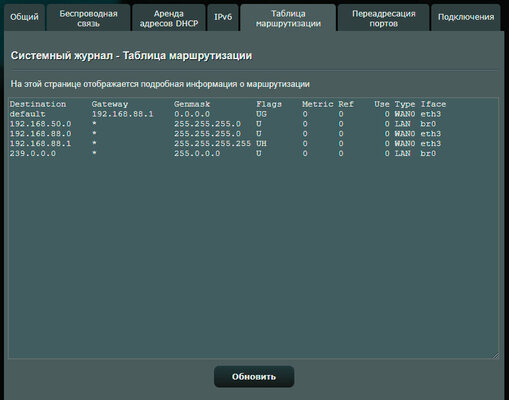
Task: Select the IPv6 tab
Action: pos(223,17)
